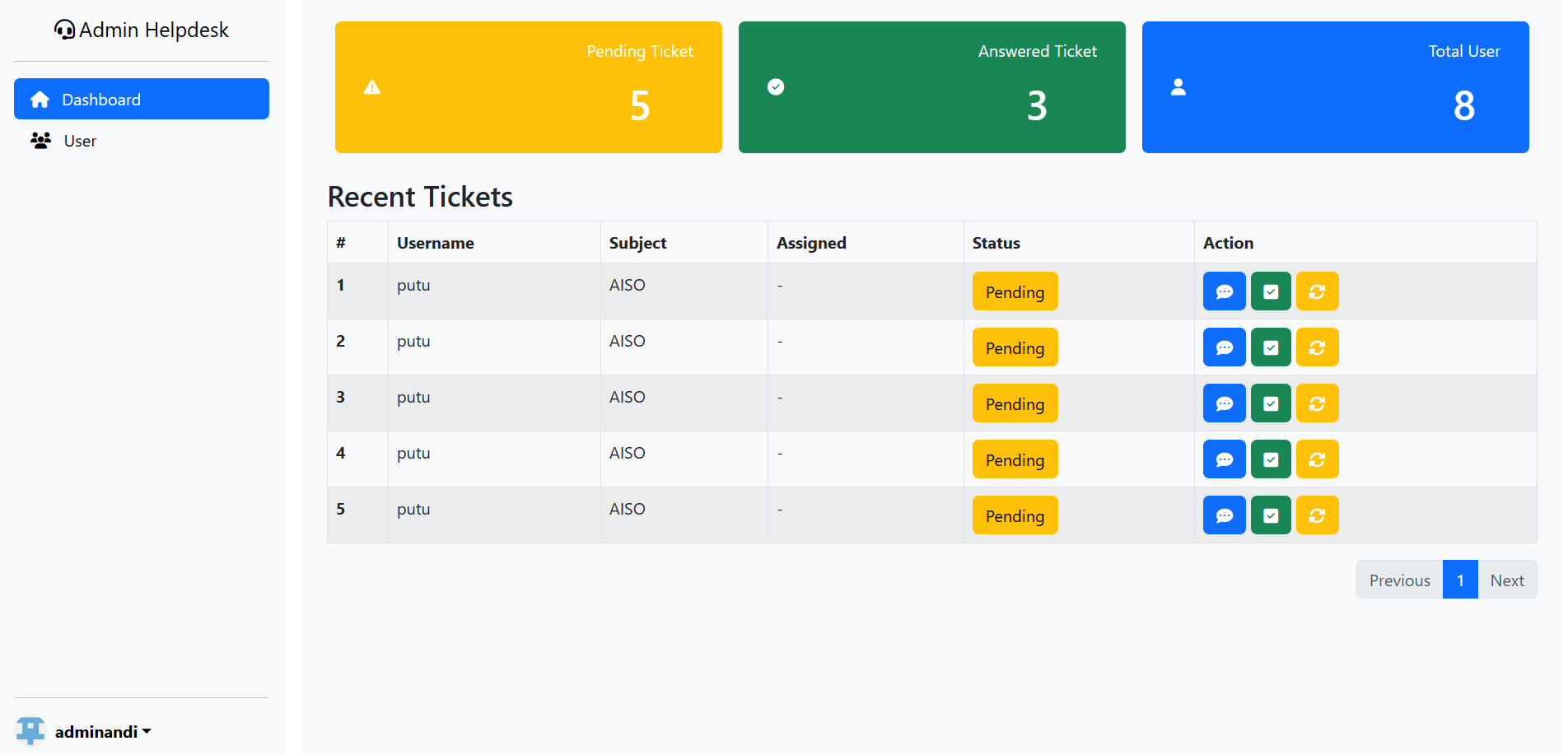
Task: Click the Pending status badge on ticket 2
Action: click(x=1015, y=347)
